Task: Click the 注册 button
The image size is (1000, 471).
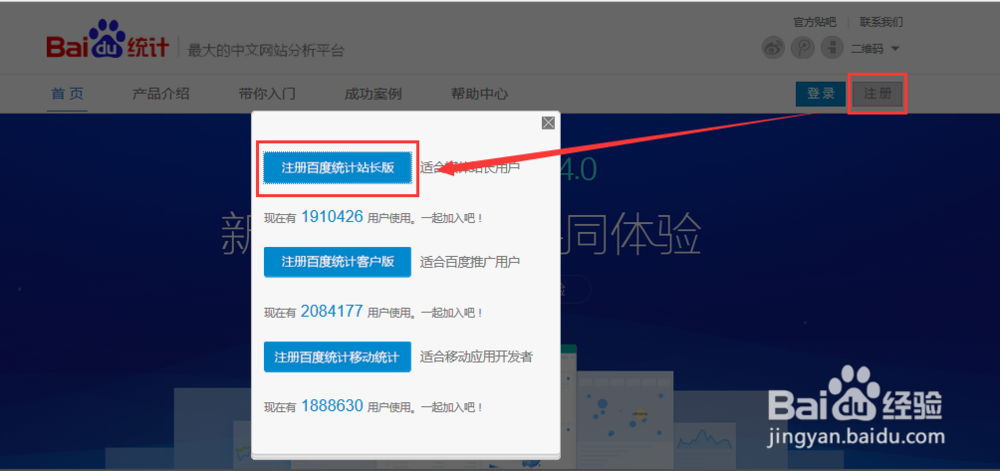Action: coord(878,94)
